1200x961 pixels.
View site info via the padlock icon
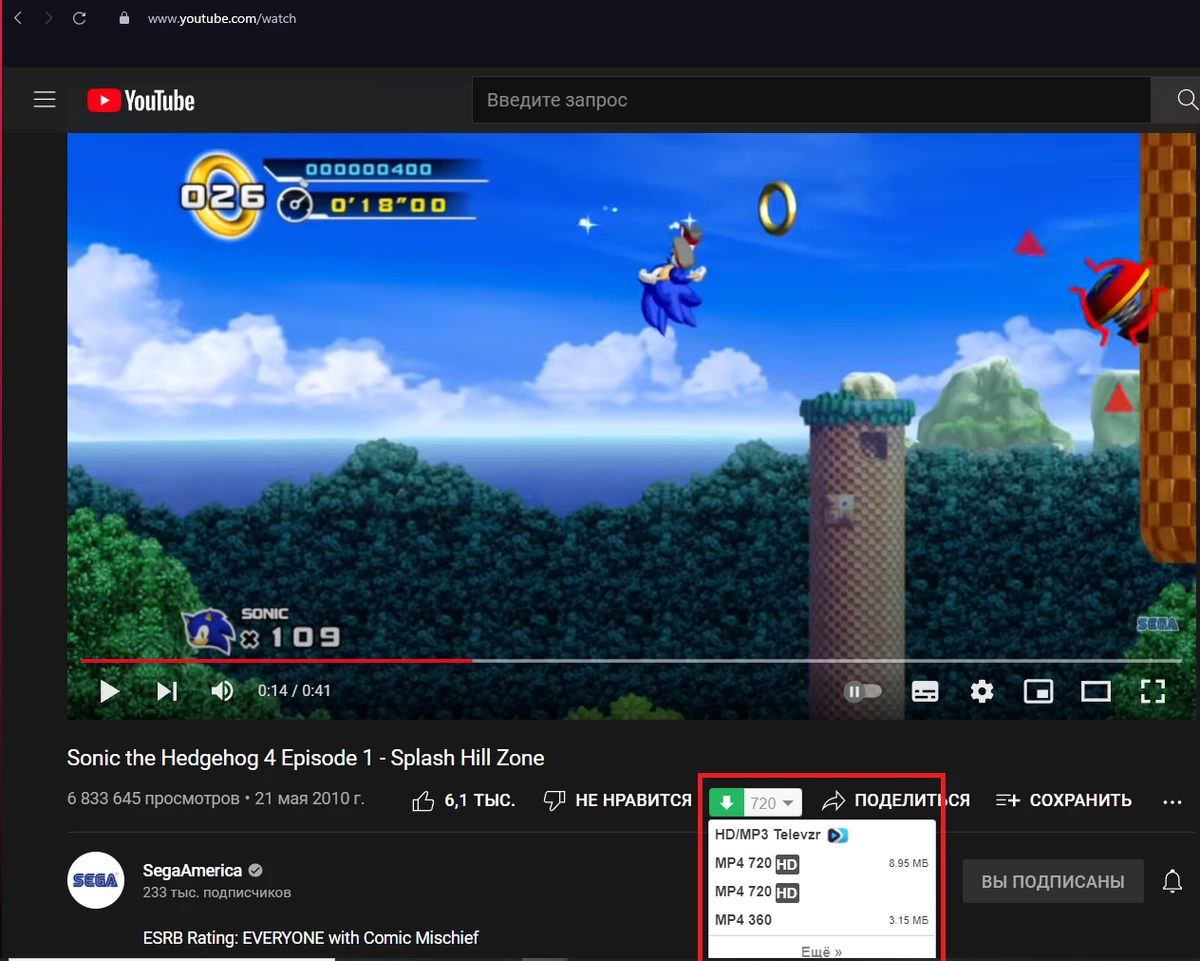124,18
